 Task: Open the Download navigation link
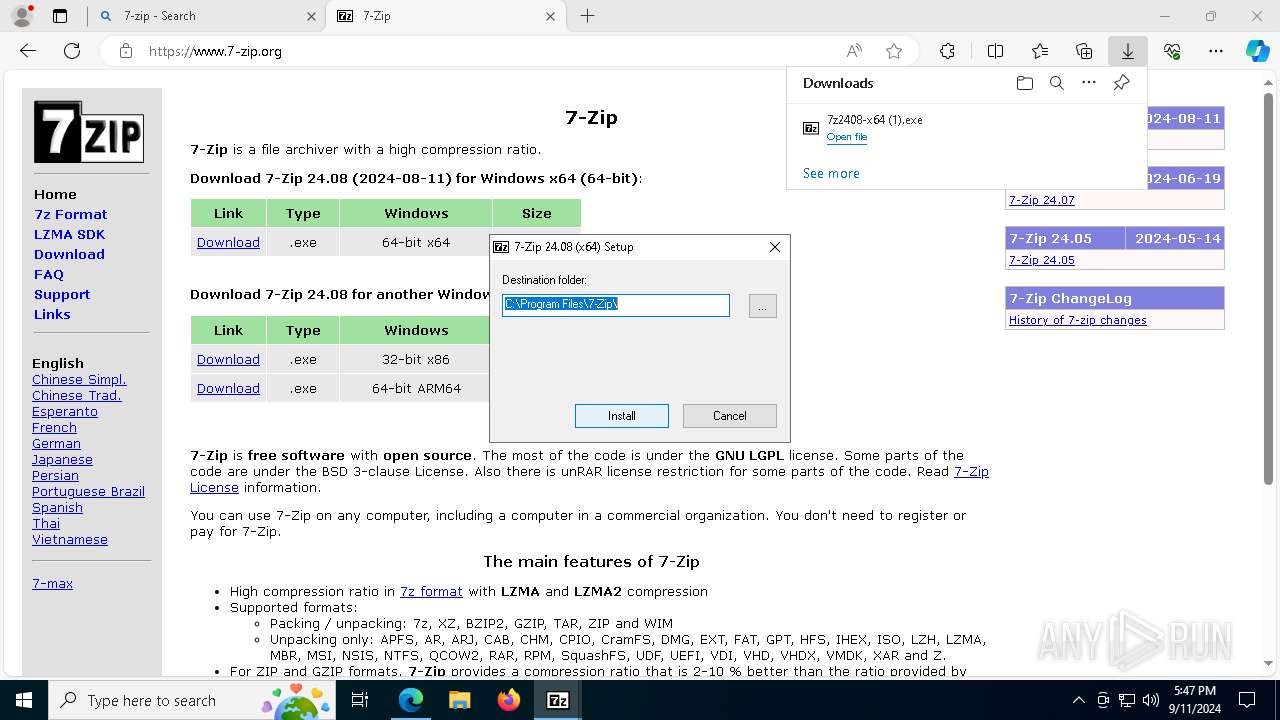point(69,254)
